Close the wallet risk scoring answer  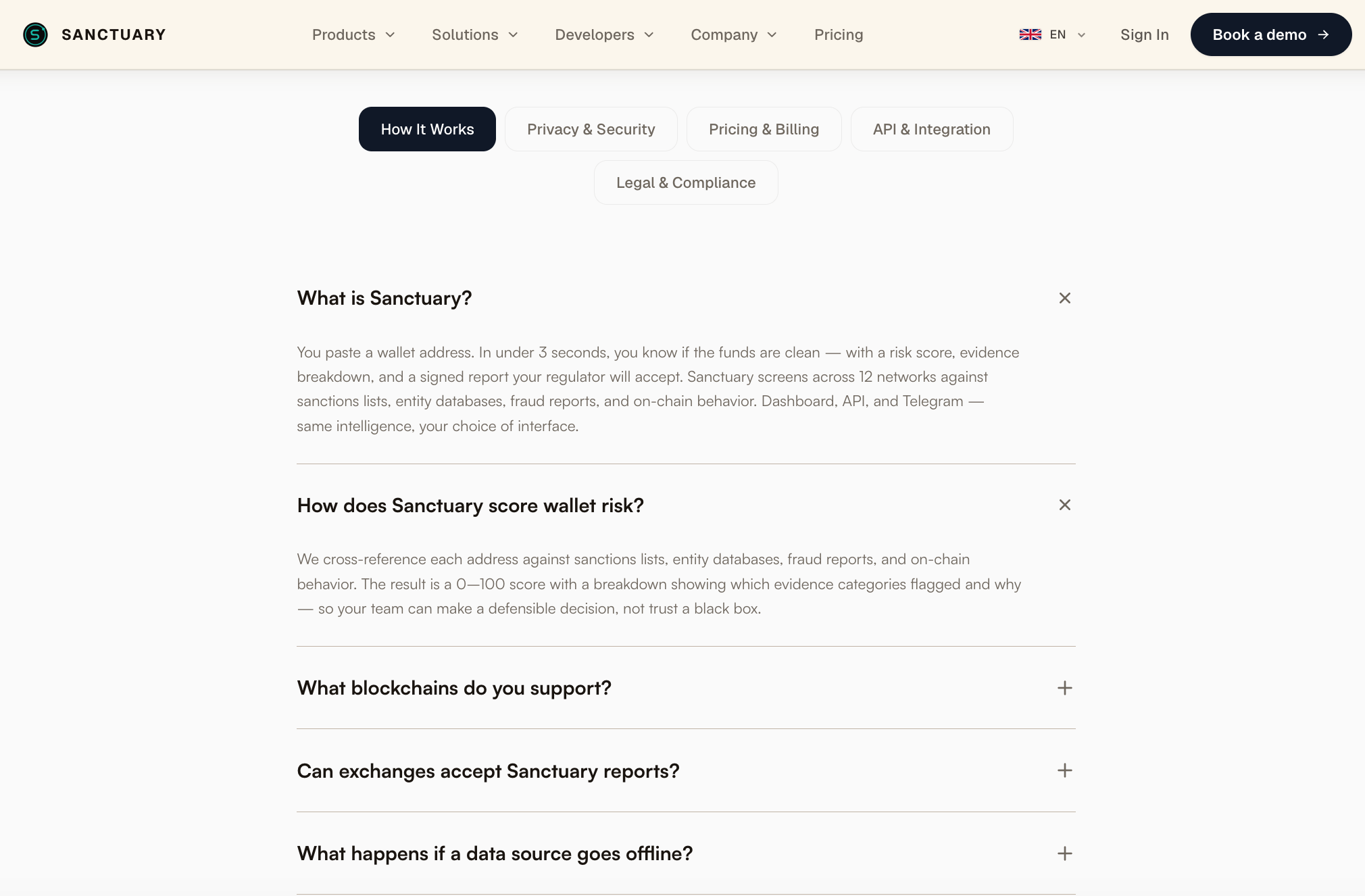coord(1065,505)
